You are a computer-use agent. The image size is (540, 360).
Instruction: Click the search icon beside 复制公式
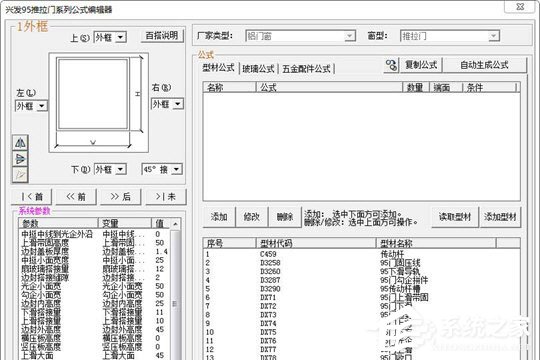(x=391, y=65)
